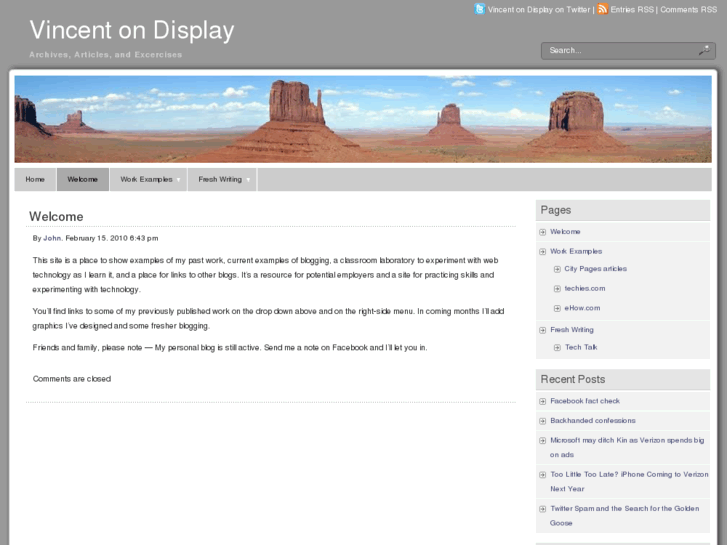727x545 pixels.
Task: Click the Pages widget heading
Action: pyautogui.click(x=555, y=210)
